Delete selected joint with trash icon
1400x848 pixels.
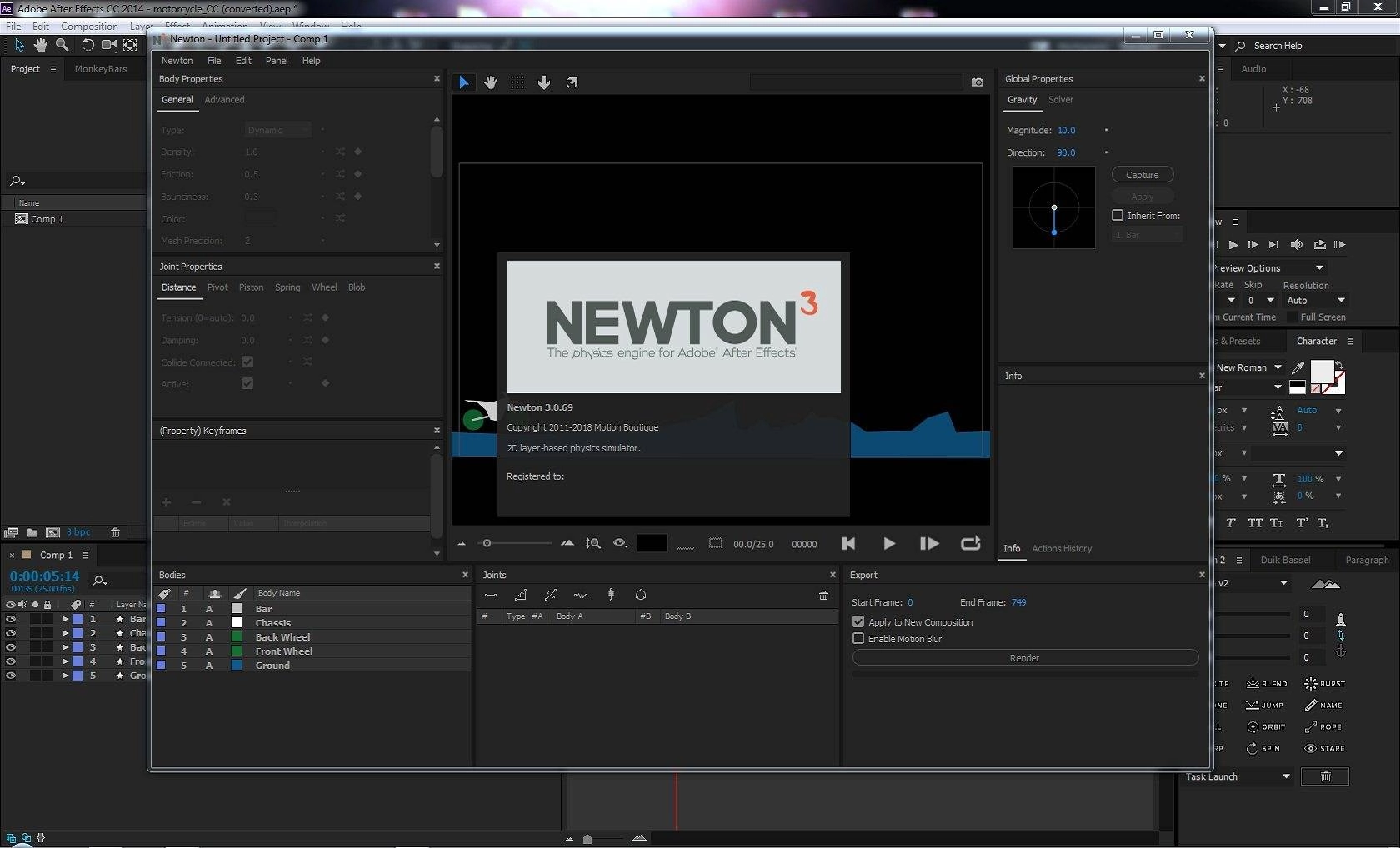point(823,595)
